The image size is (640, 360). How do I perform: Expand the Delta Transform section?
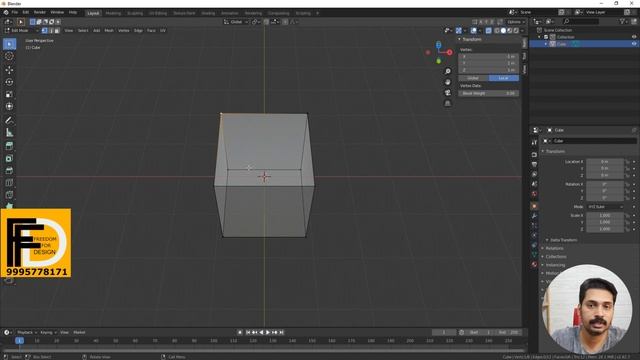coord(563,240)
